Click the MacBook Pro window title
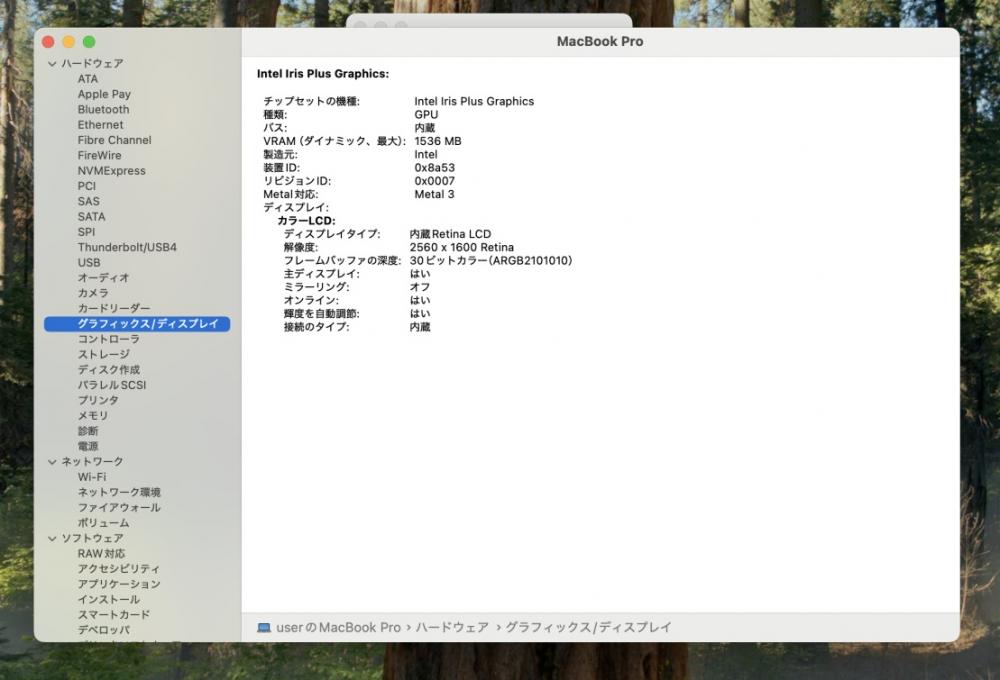Screen dimensions: 1000x680 600,41
